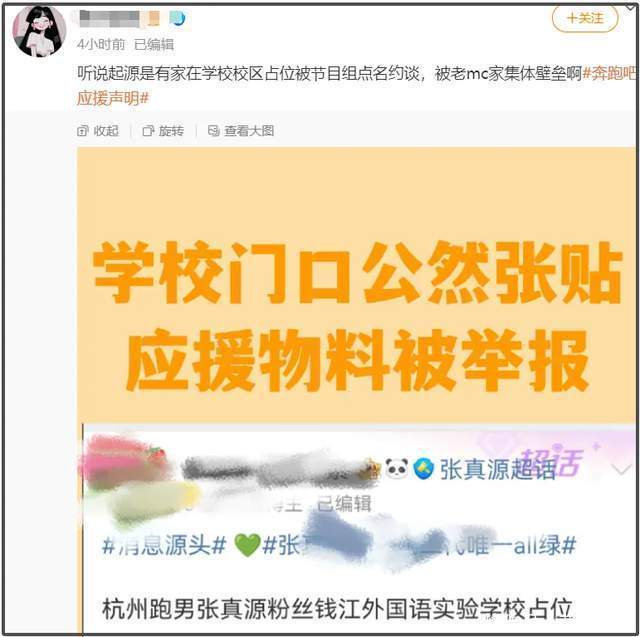Click the 收起 collapse icon
The image size is (640, 637).
[82, 131]
